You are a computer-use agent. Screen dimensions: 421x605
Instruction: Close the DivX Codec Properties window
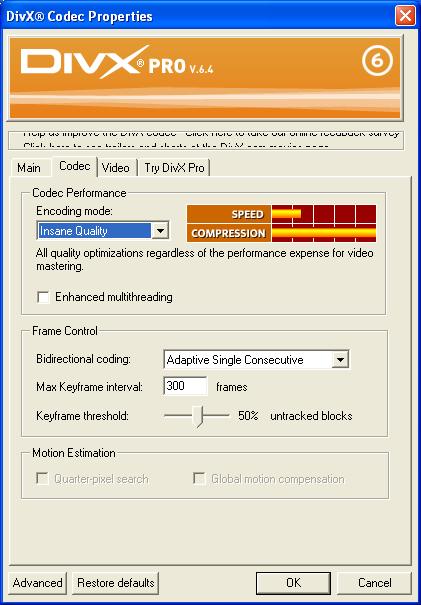coord(405,16)
